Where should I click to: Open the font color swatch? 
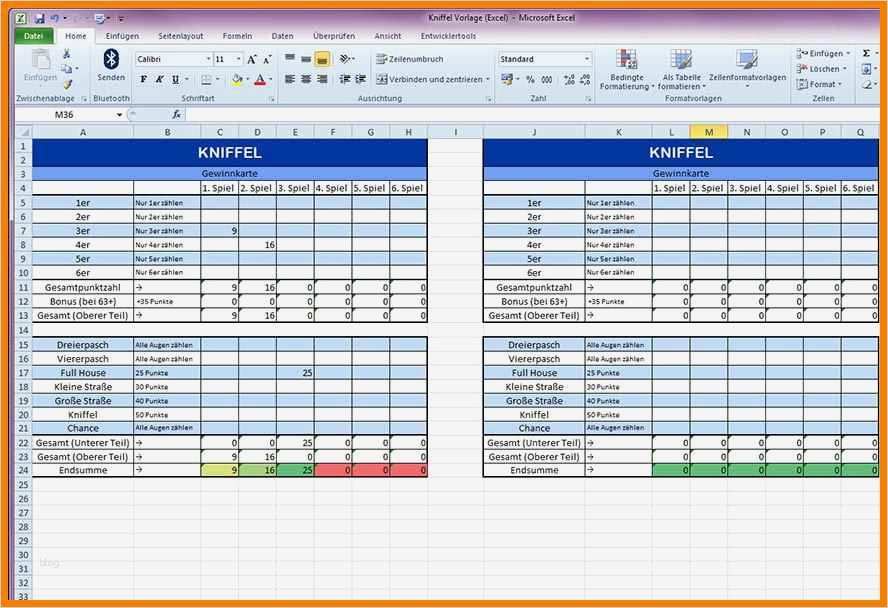pos(260,79)
